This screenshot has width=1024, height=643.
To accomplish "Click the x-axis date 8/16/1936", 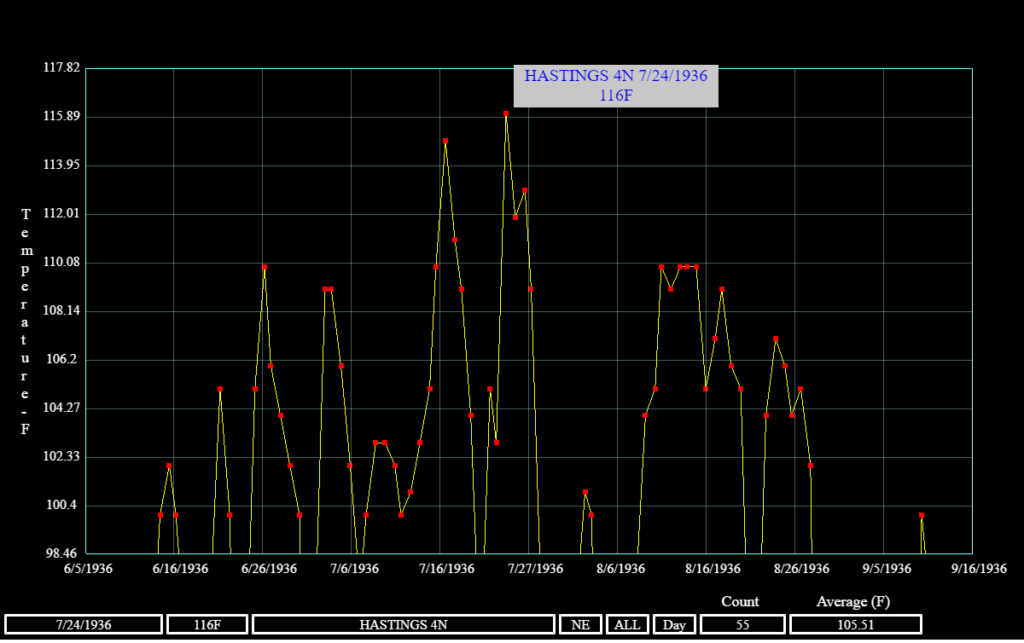I will pos(713,569).
